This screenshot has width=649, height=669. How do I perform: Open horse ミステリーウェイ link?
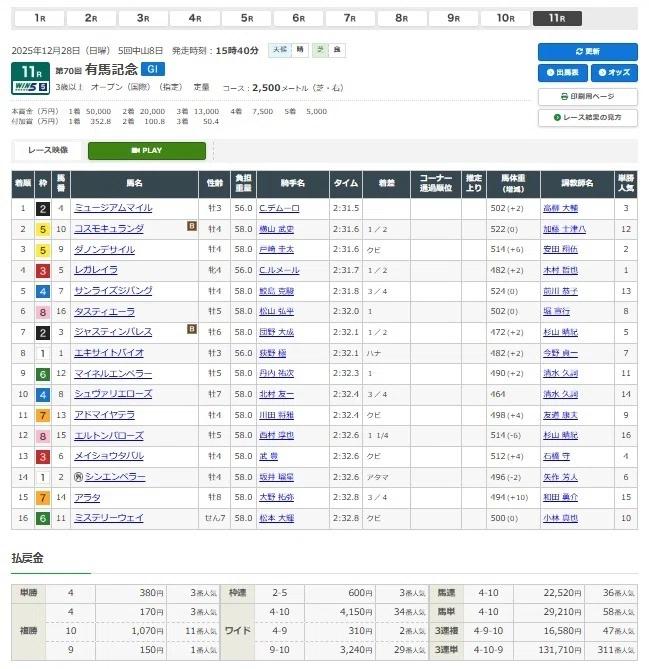click(x=109, y=518)
